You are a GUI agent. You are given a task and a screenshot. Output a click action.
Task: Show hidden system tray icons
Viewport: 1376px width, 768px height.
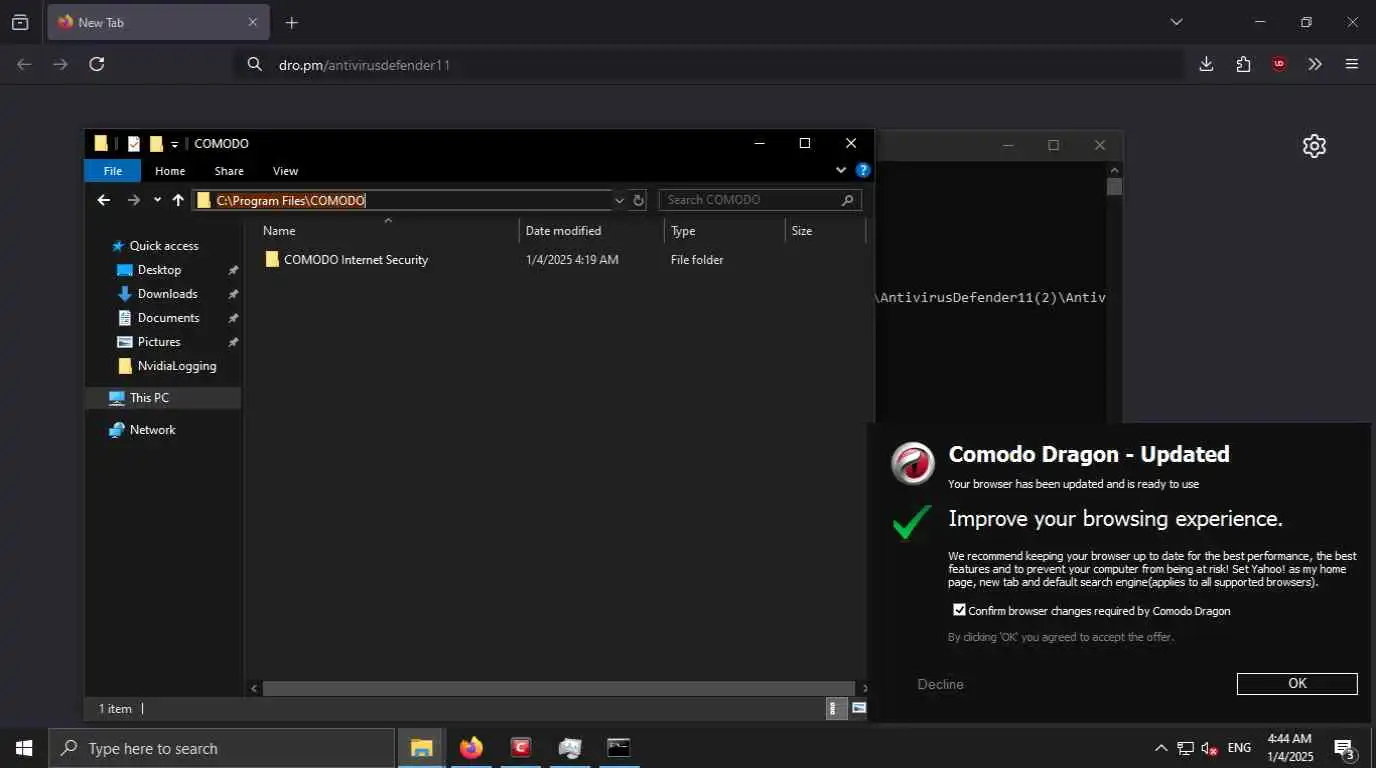point(1161,748)
